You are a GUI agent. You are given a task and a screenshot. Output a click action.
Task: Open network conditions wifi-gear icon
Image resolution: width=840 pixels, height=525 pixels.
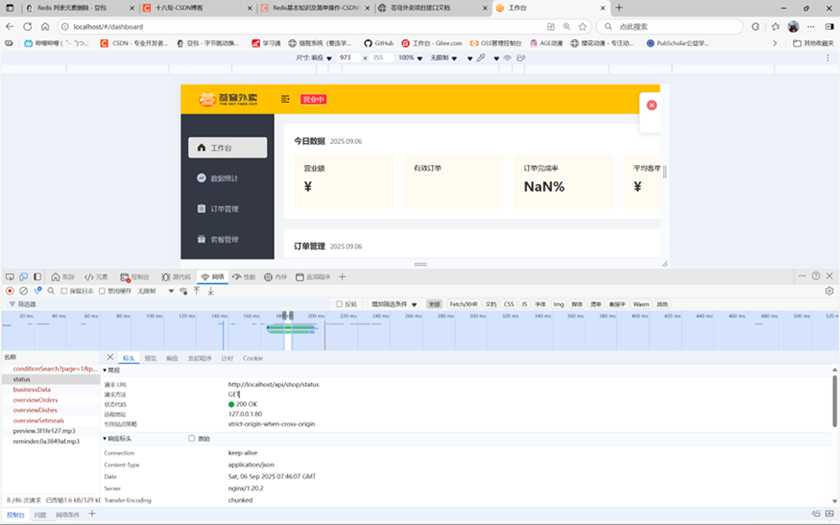pyautogui.click(x=183, y=291)
